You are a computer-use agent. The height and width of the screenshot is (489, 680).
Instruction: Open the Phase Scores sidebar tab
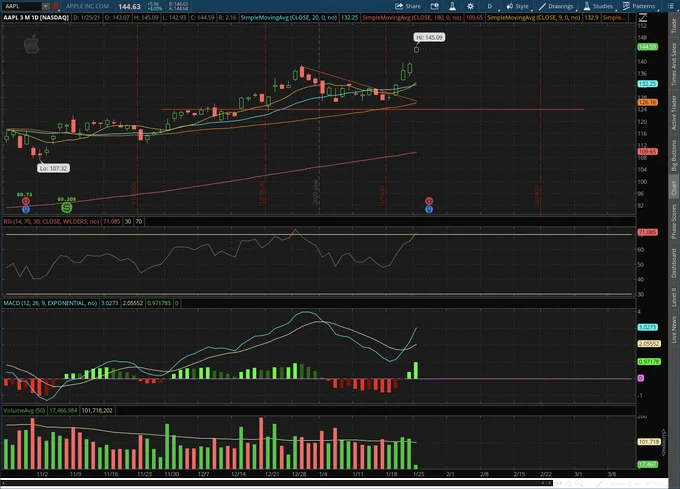coord(673,222)
